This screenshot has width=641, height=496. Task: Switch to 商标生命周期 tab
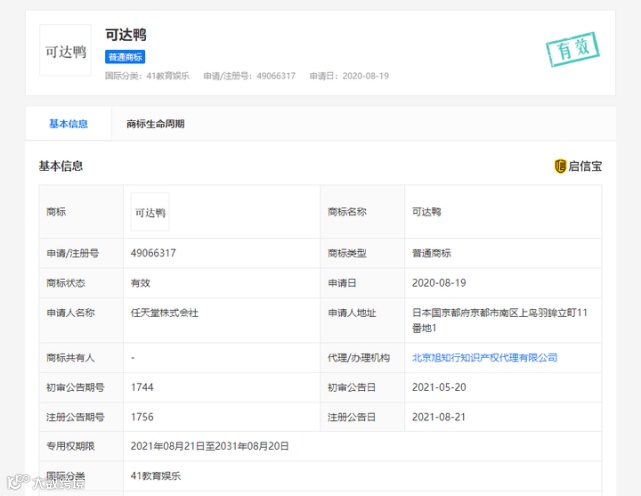point(155,123)
